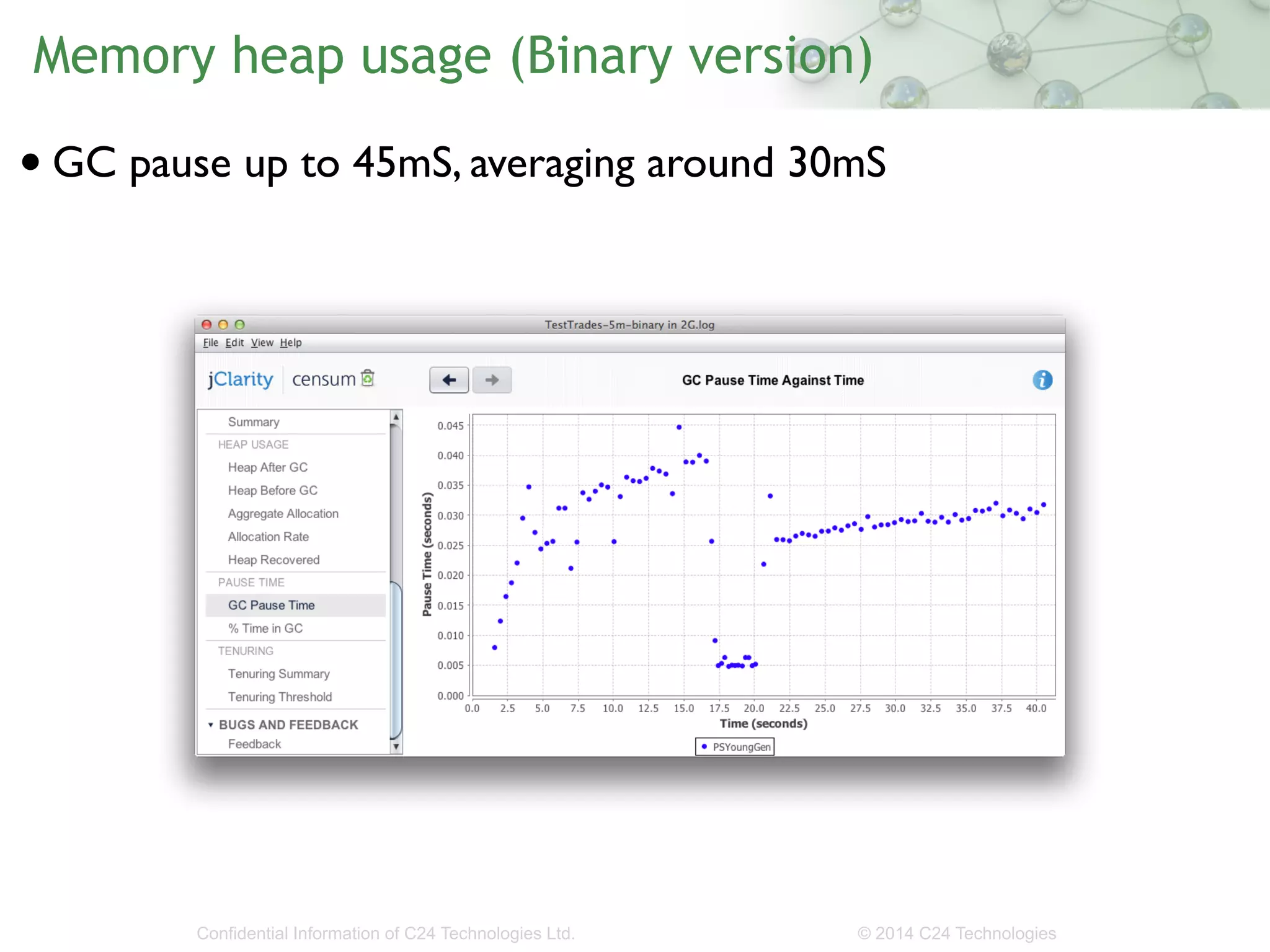
Task: Open the File menu
Action: (x=211, y=343)
